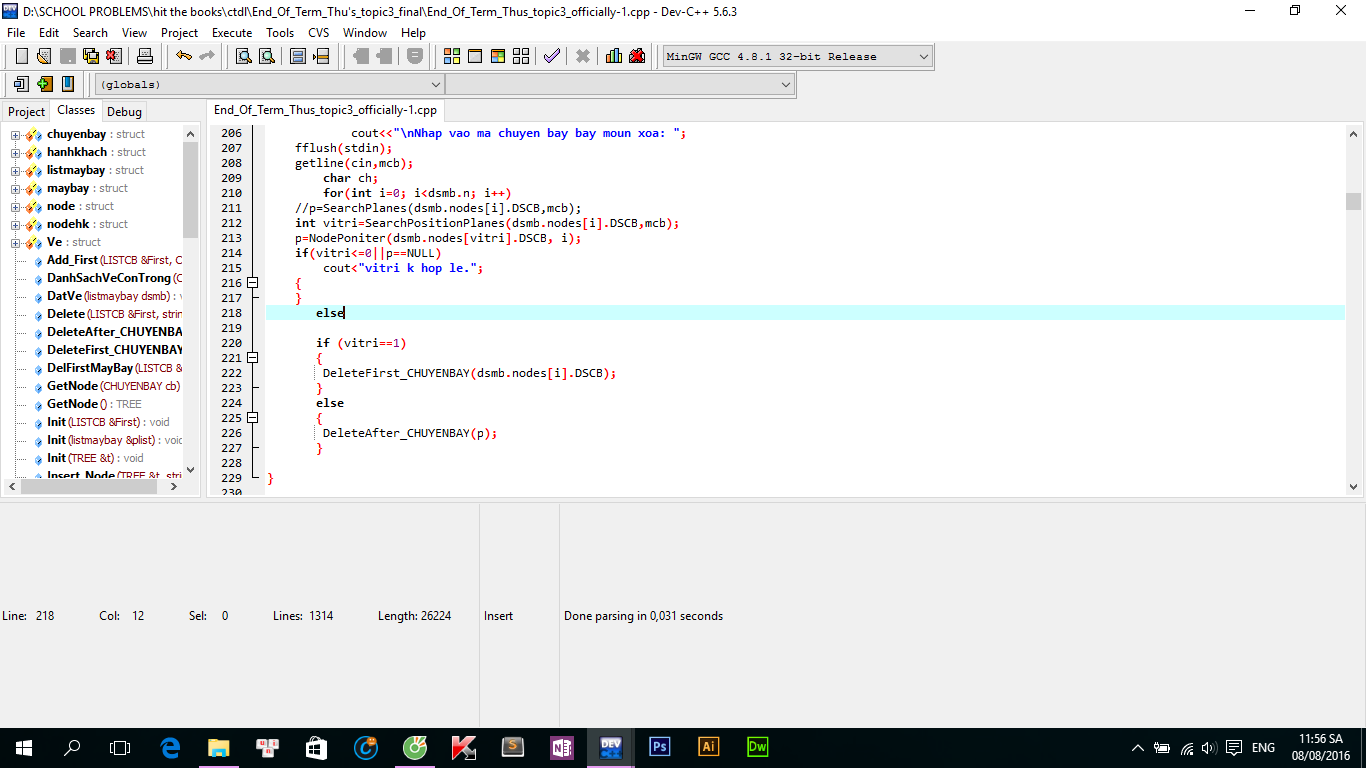The image size is (1366, 768).
Task: Open Dev-C++ from the Windows taskbar
Action: 610,747
